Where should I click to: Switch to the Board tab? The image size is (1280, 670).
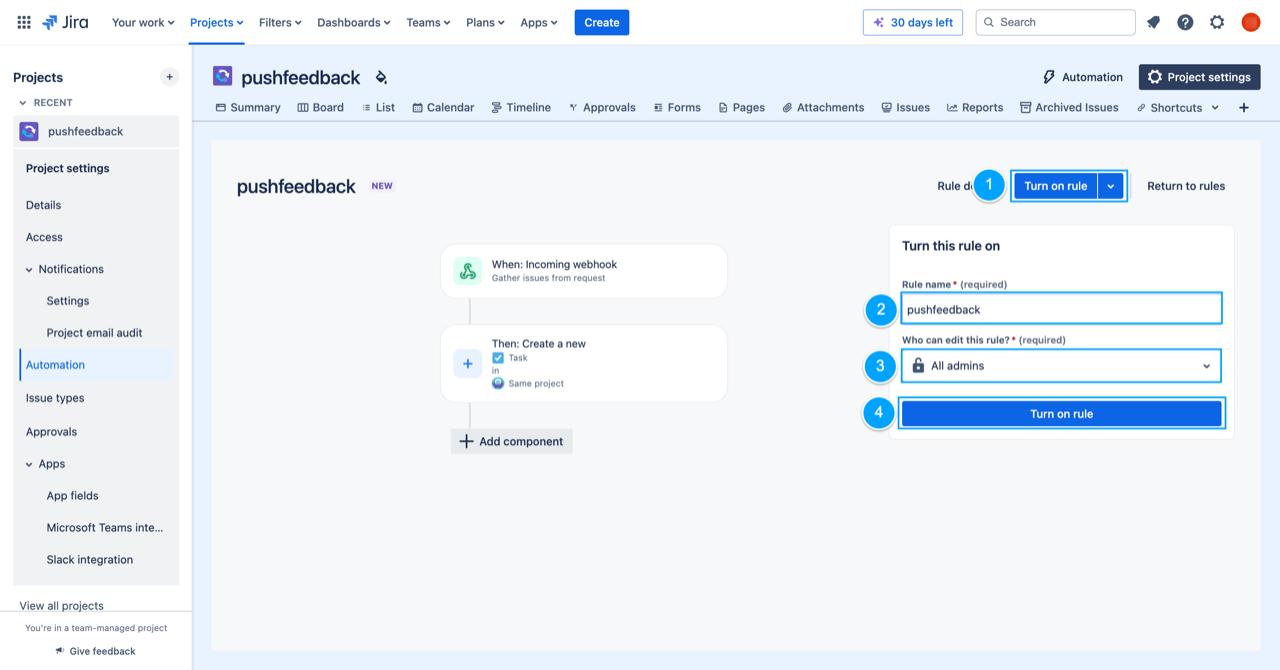point(321,107)
